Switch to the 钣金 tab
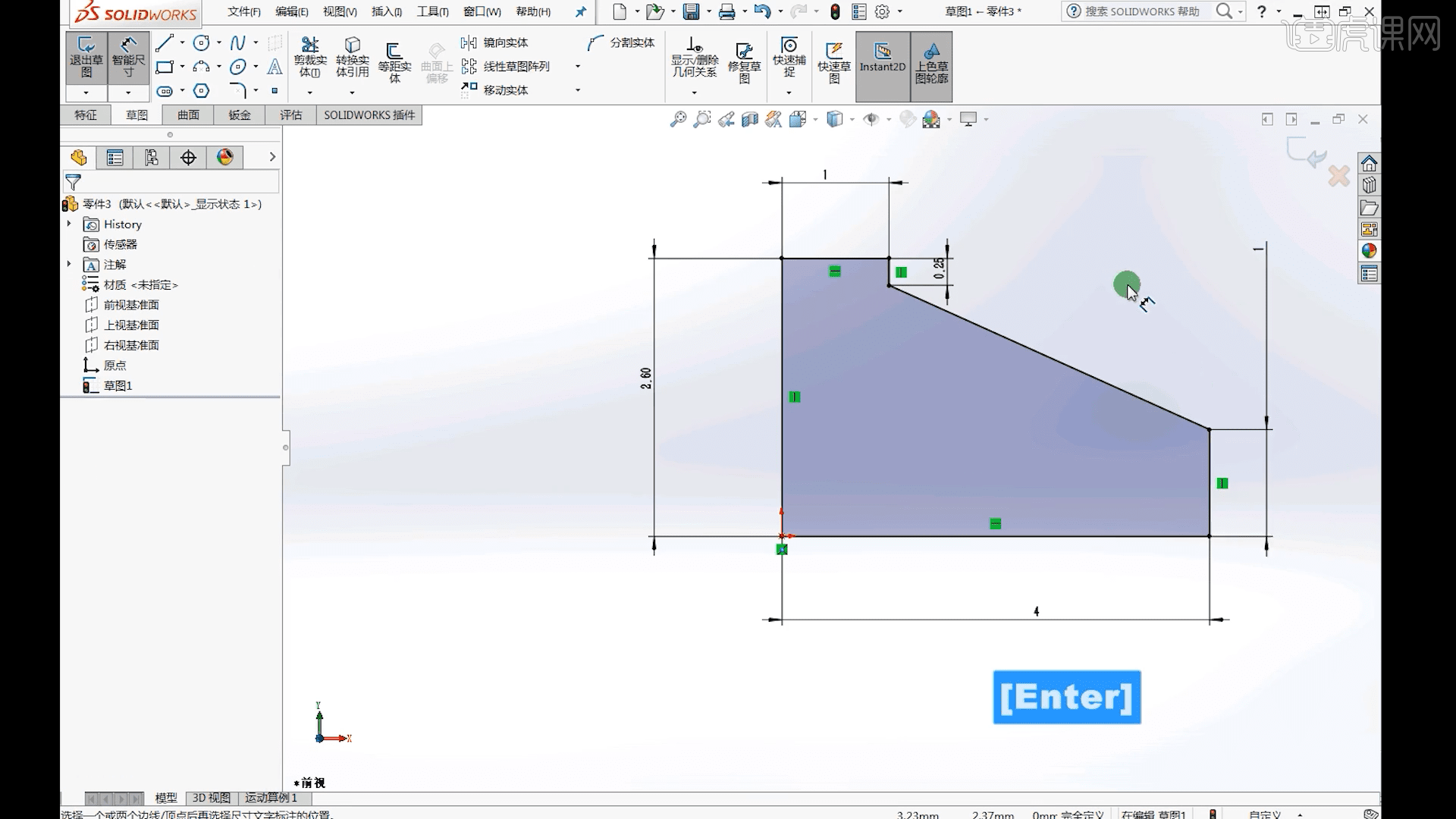Screen dimensions: 1456x819 tap(238, 115)
